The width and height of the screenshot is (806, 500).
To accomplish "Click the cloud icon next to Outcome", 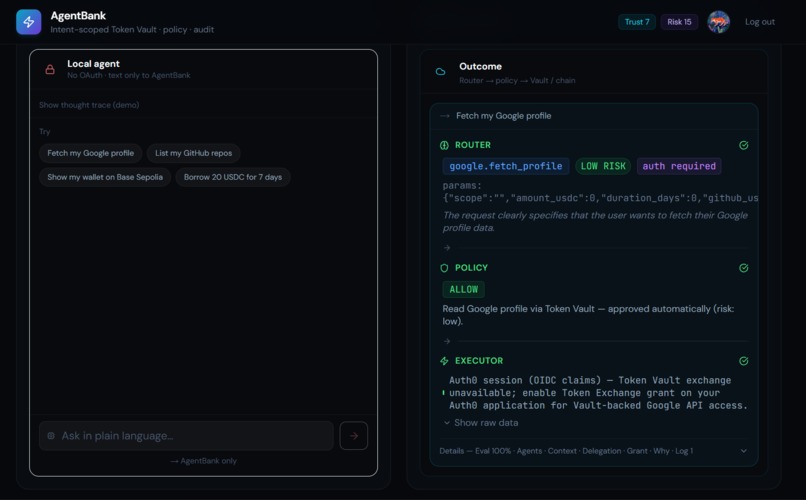I will tap(441, 72).
